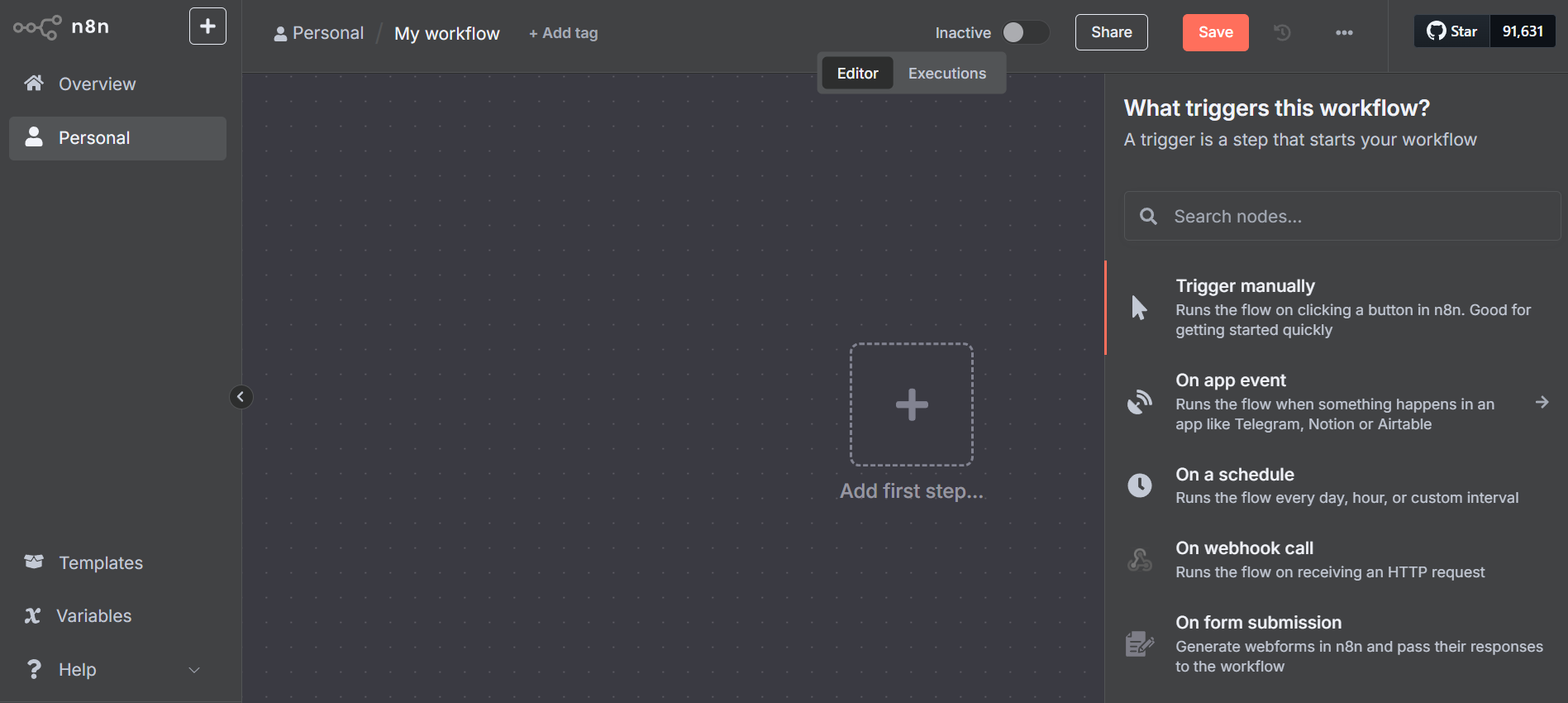Switch to the Editor tab
Viewport: 1568px width, 703px height.
pos(857,74)
